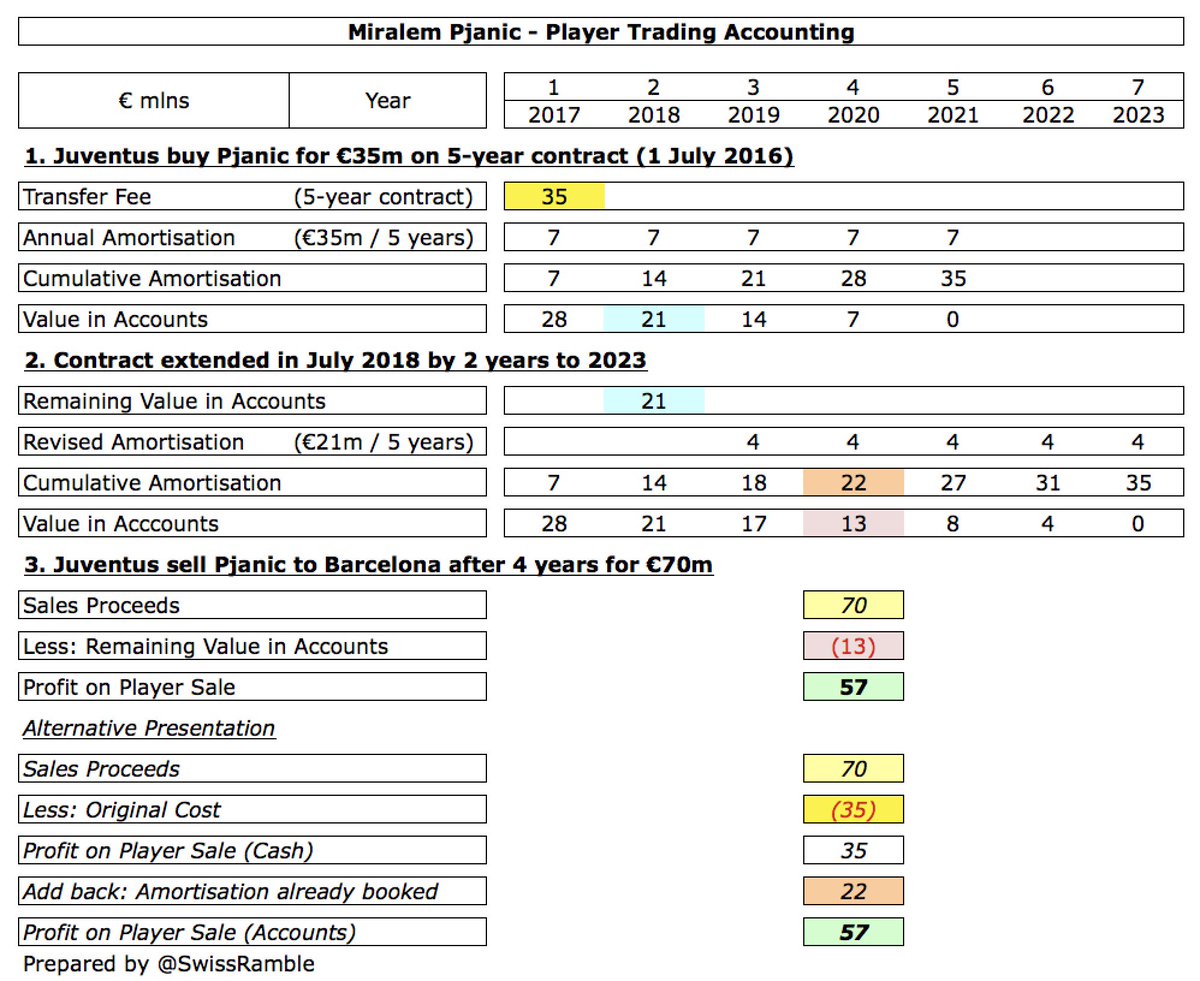Click the 2017 column header
Image resolution: width=1200 pixels, height=981 pixels.
pyautogui.click(x=554, y=114)
